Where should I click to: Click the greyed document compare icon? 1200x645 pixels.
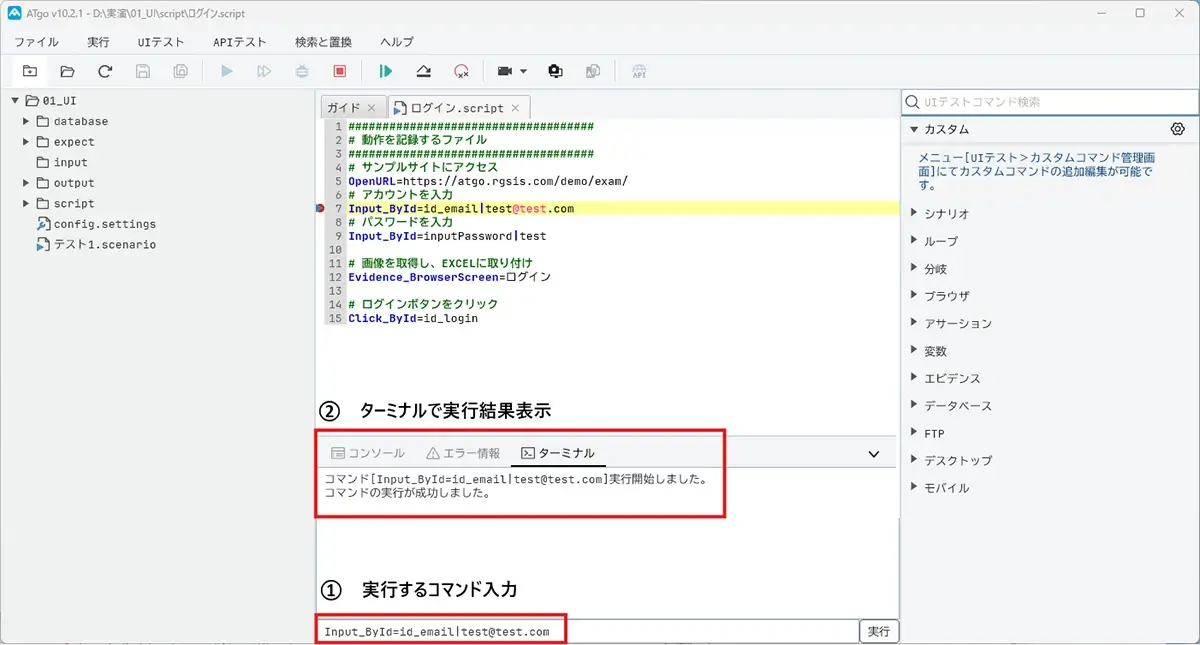coord(593,71)
